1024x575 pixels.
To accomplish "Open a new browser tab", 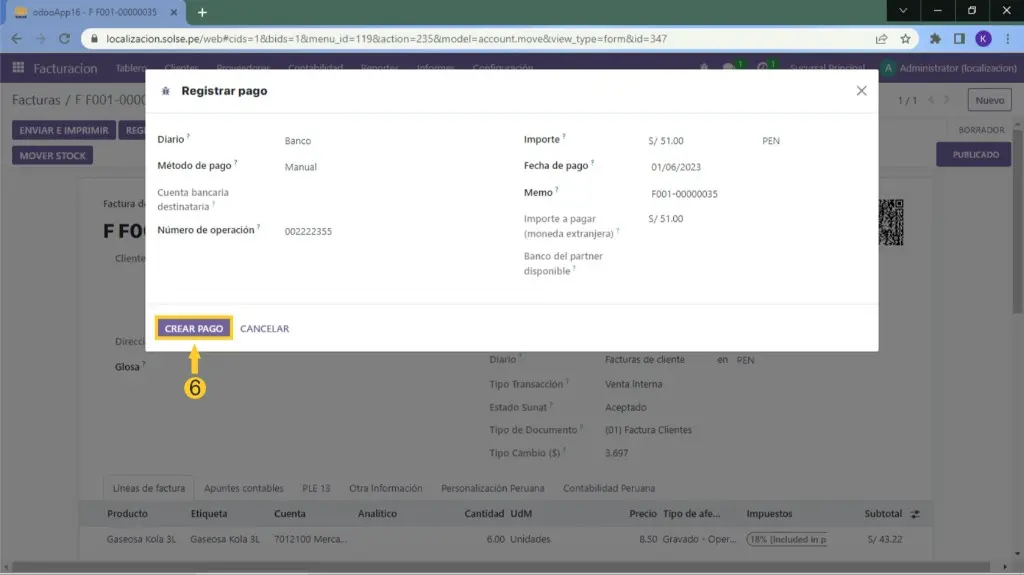I will tap(202, 12).
